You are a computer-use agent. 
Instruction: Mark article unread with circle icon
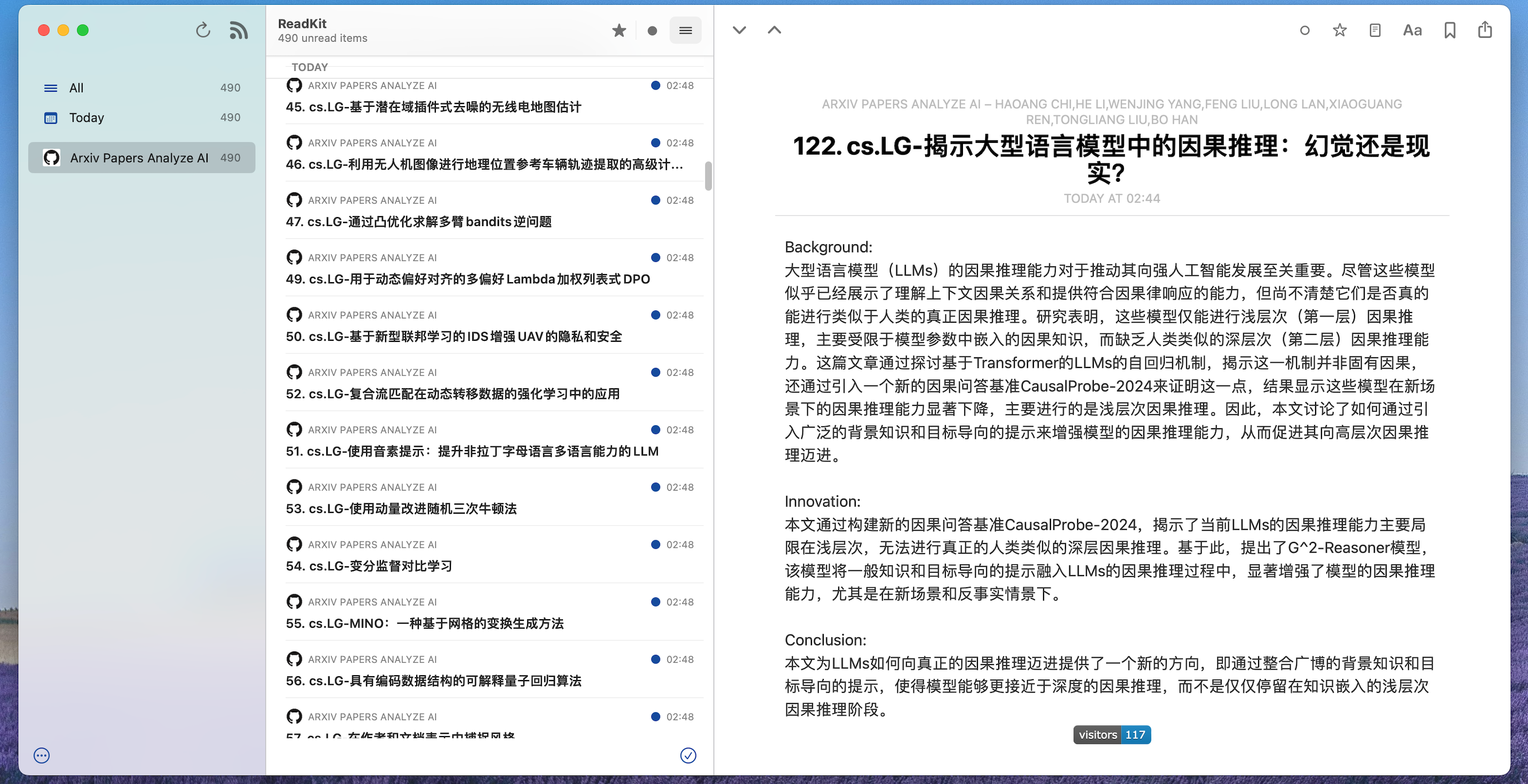(1304, 30)
